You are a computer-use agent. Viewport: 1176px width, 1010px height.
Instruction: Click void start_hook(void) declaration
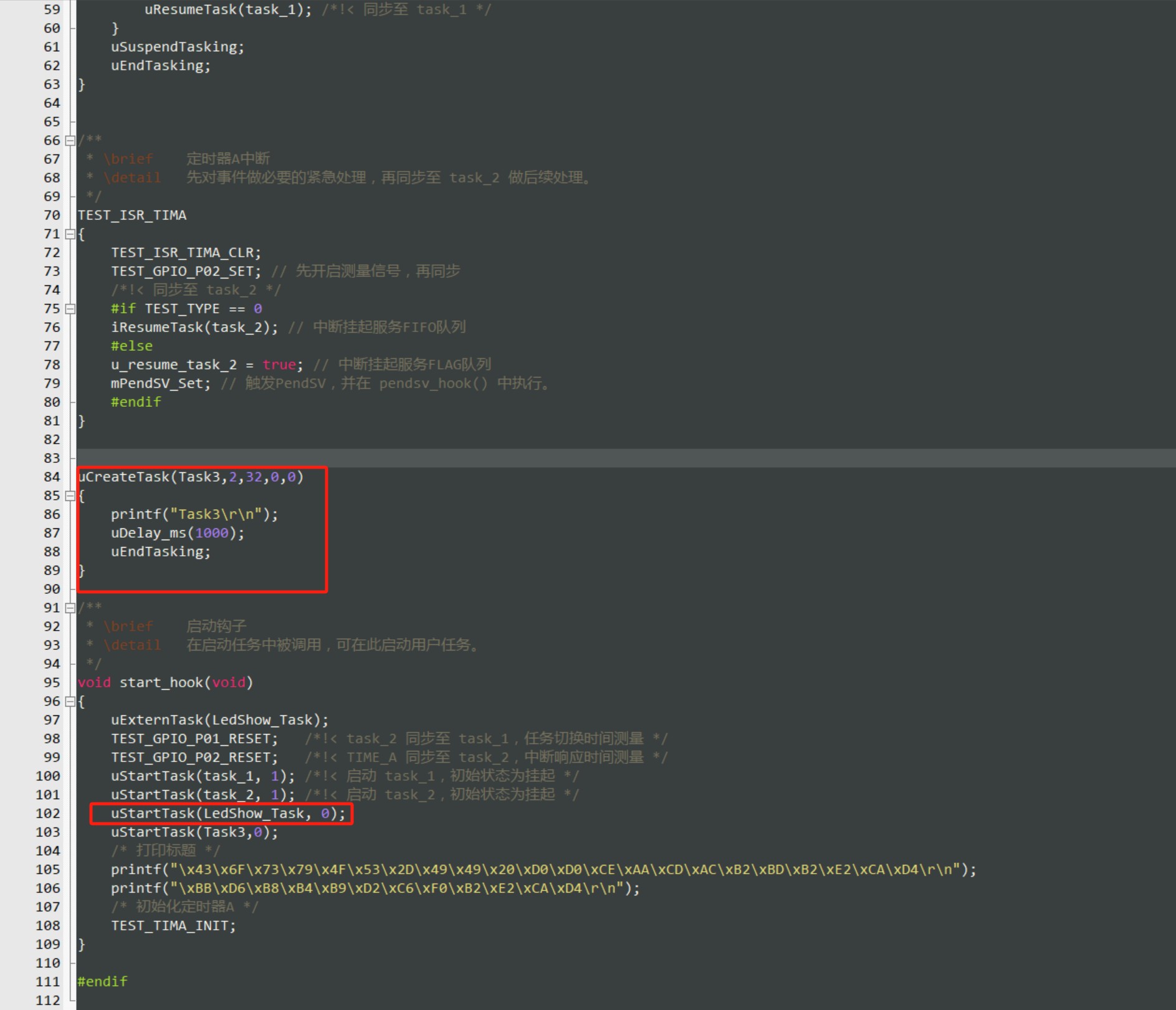[x=165, y=682]
